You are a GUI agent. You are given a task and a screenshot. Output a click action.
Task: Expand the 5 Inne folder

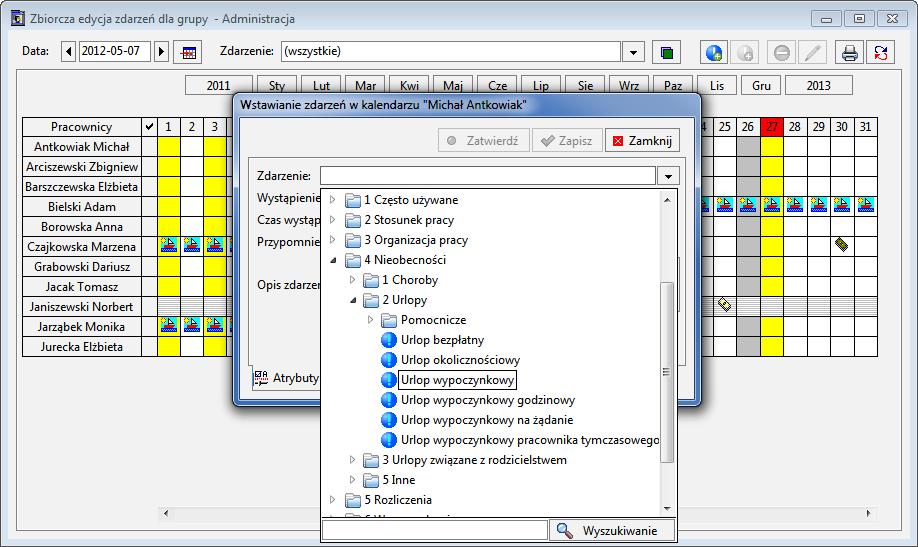[x=352, y=480]
